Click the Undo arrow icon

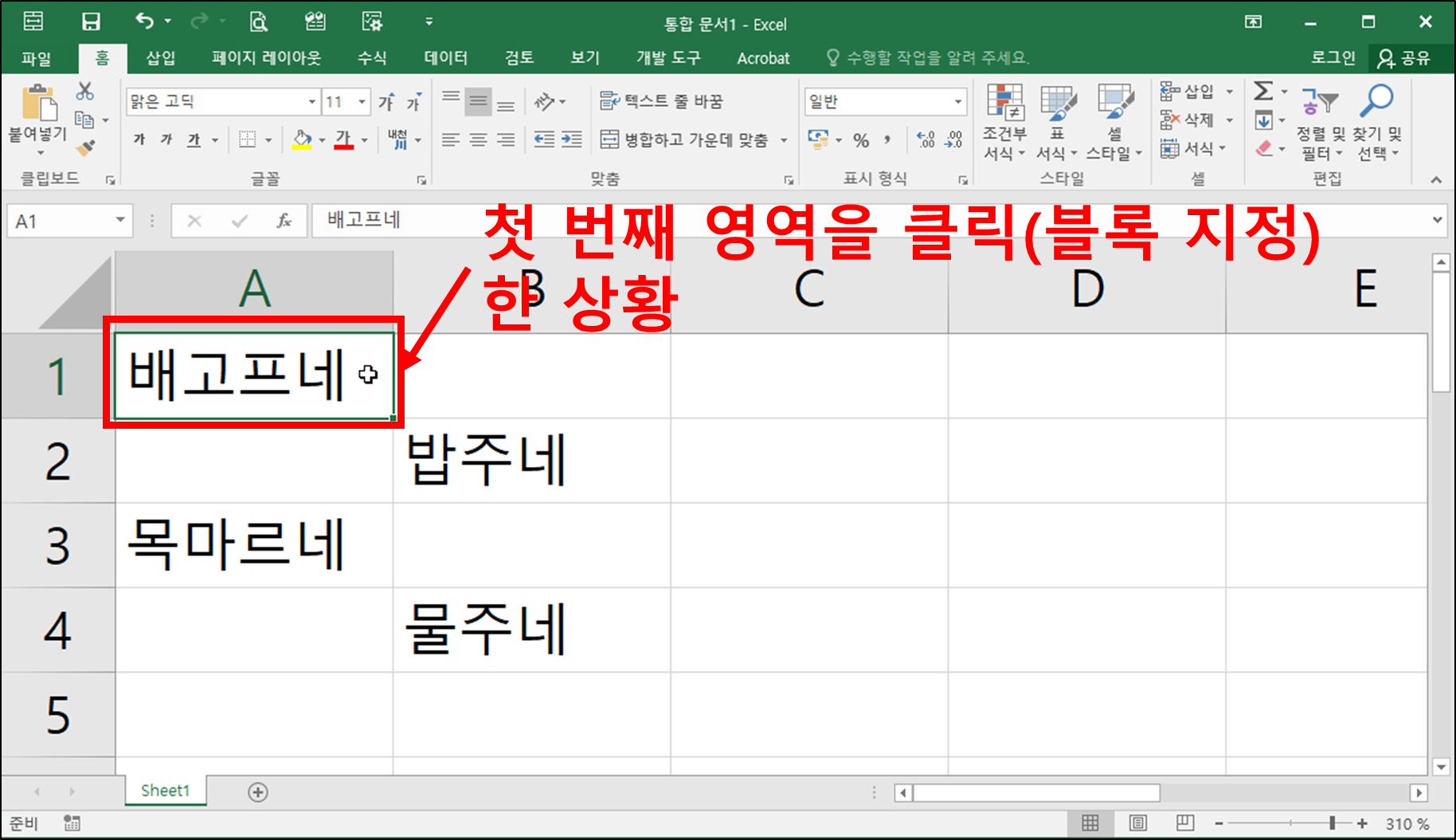pyautogui.click(x=145, y=22)
